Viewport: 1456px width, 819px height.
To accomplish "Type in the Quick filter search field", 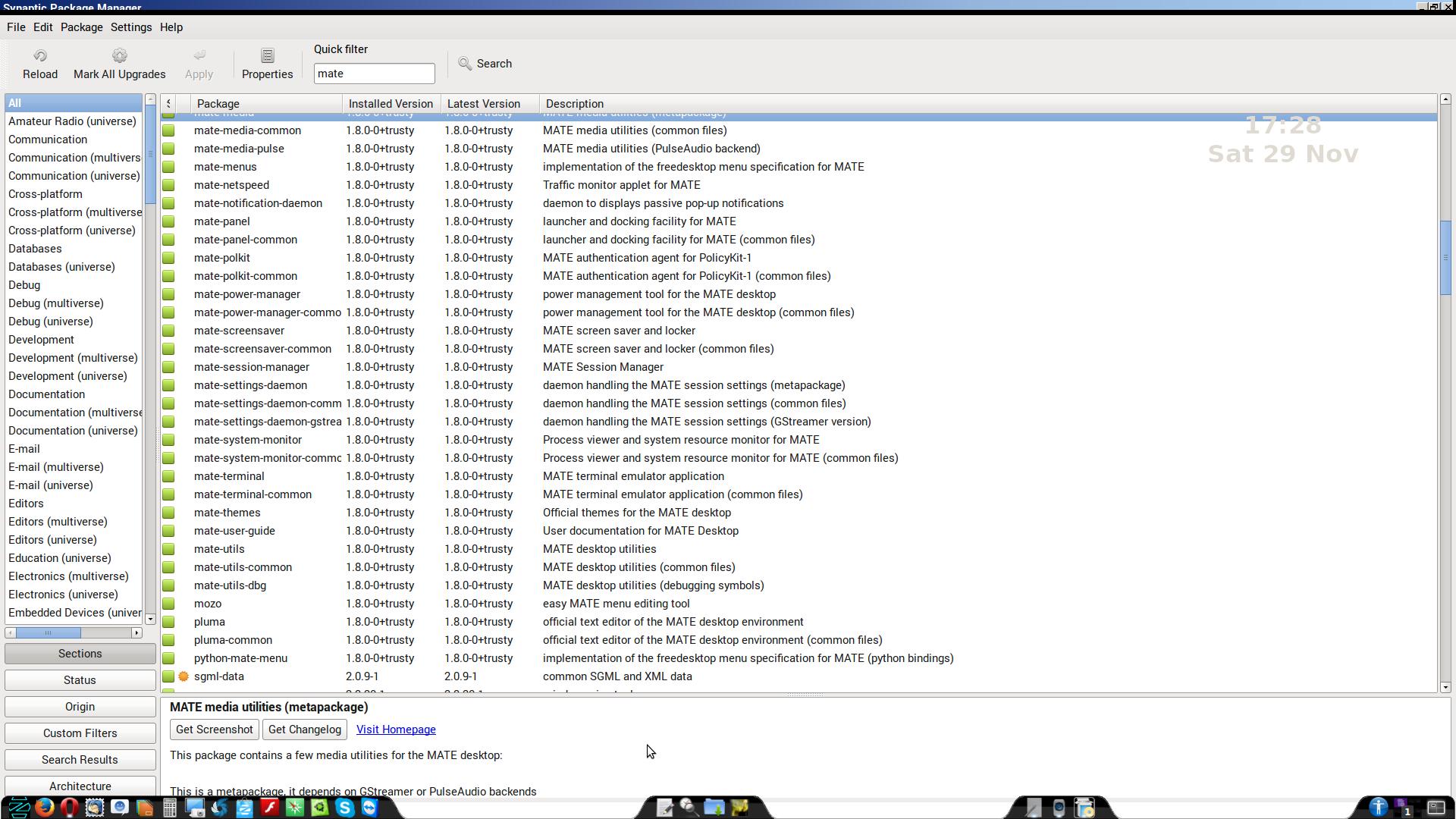I will [374, 73].
